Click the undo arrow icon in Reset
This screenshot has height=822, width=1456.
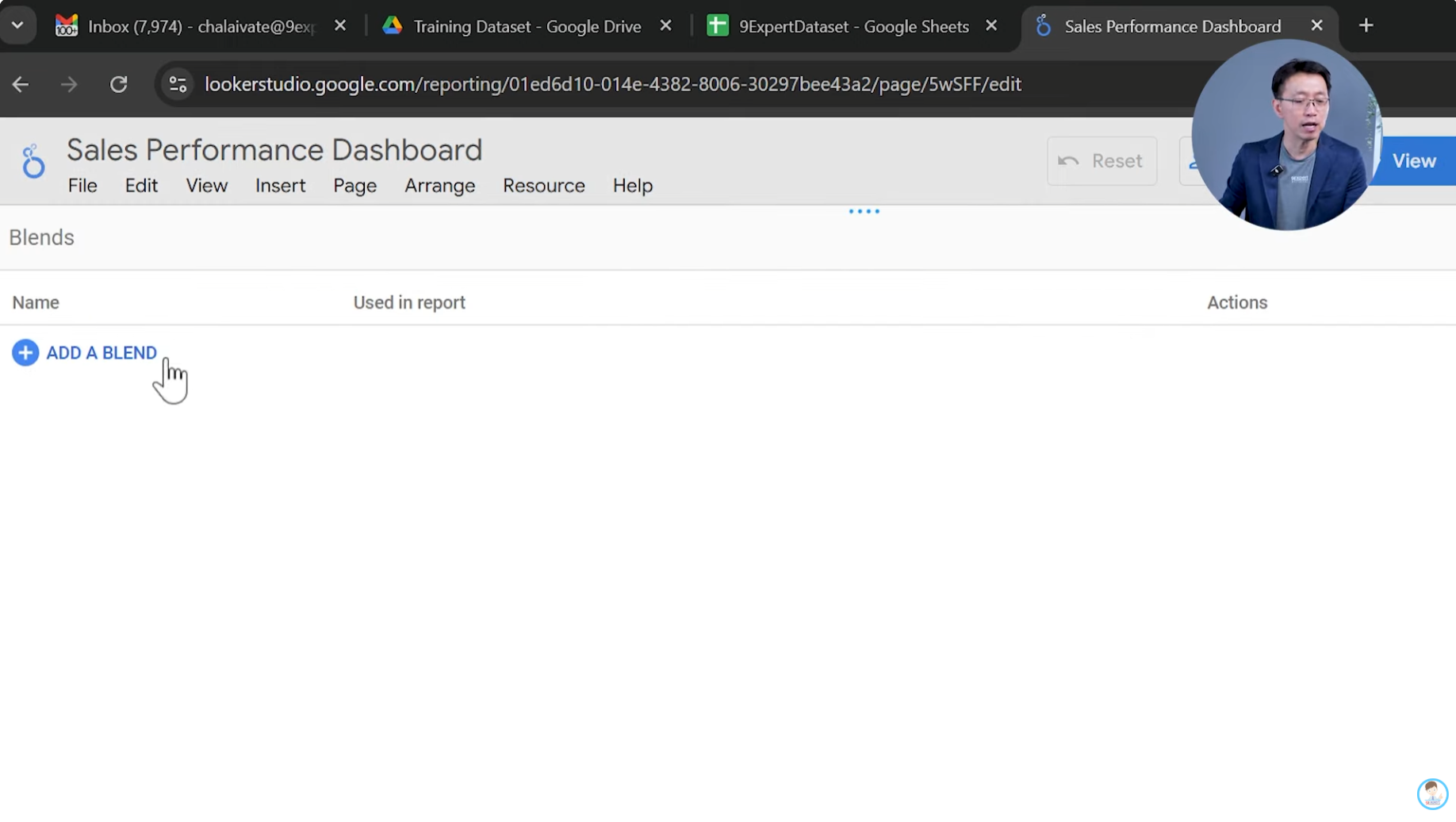[1068, 161]
